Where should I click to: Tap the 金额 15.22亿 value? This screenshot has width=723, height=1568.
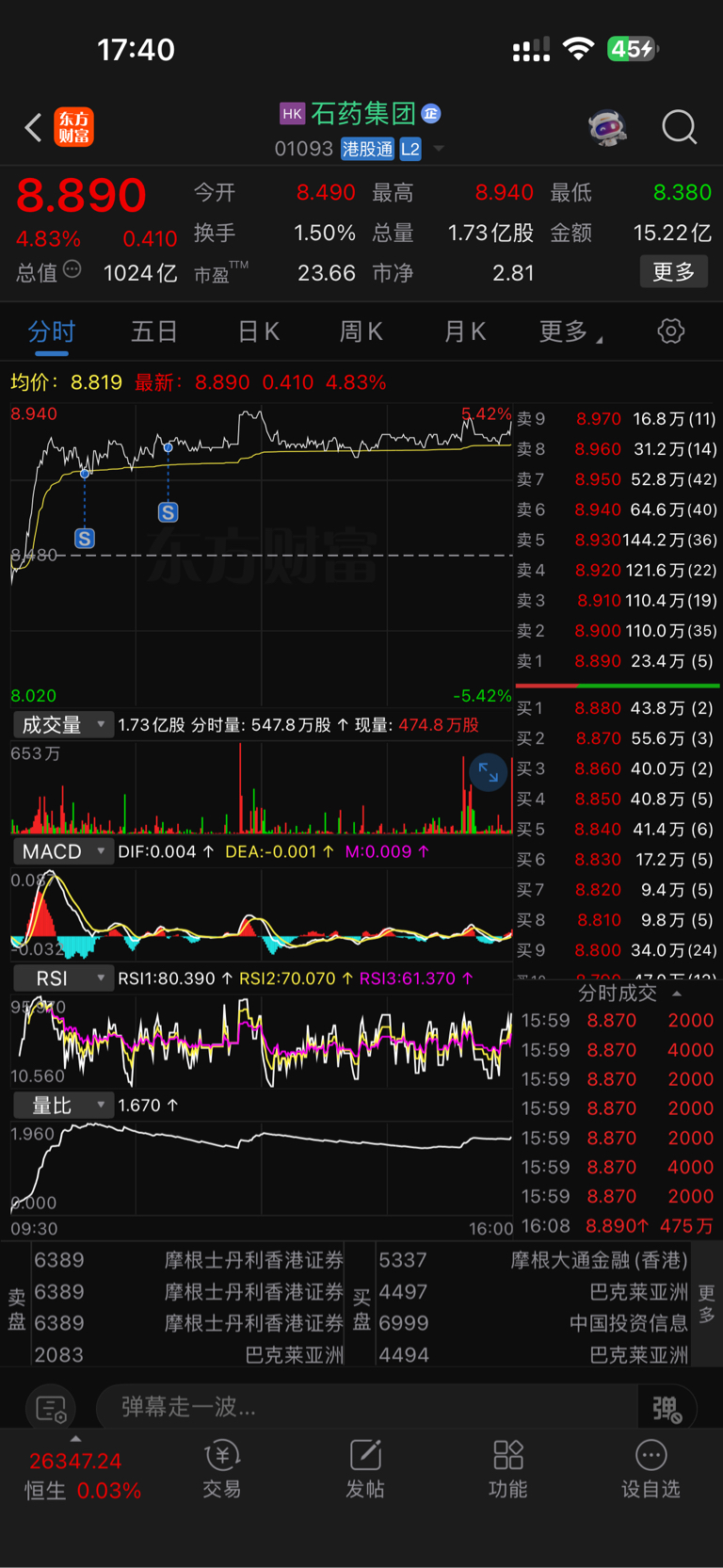(x=672, y=233)
